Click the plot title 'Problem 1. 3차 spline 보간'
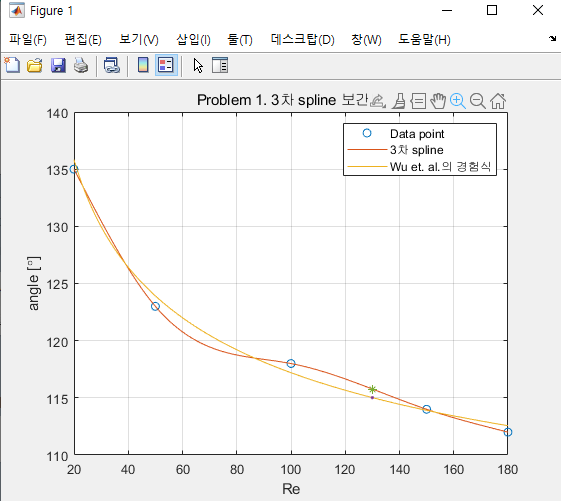561x501 pixels. pos(282,100)
